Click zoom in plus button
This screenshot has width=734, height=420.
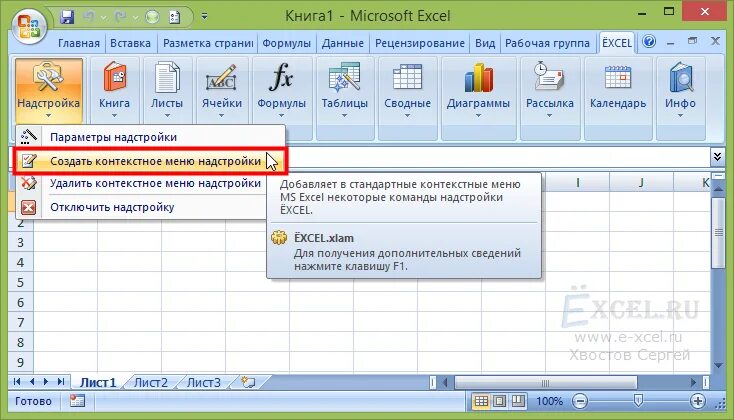click(x=697, y=401)
